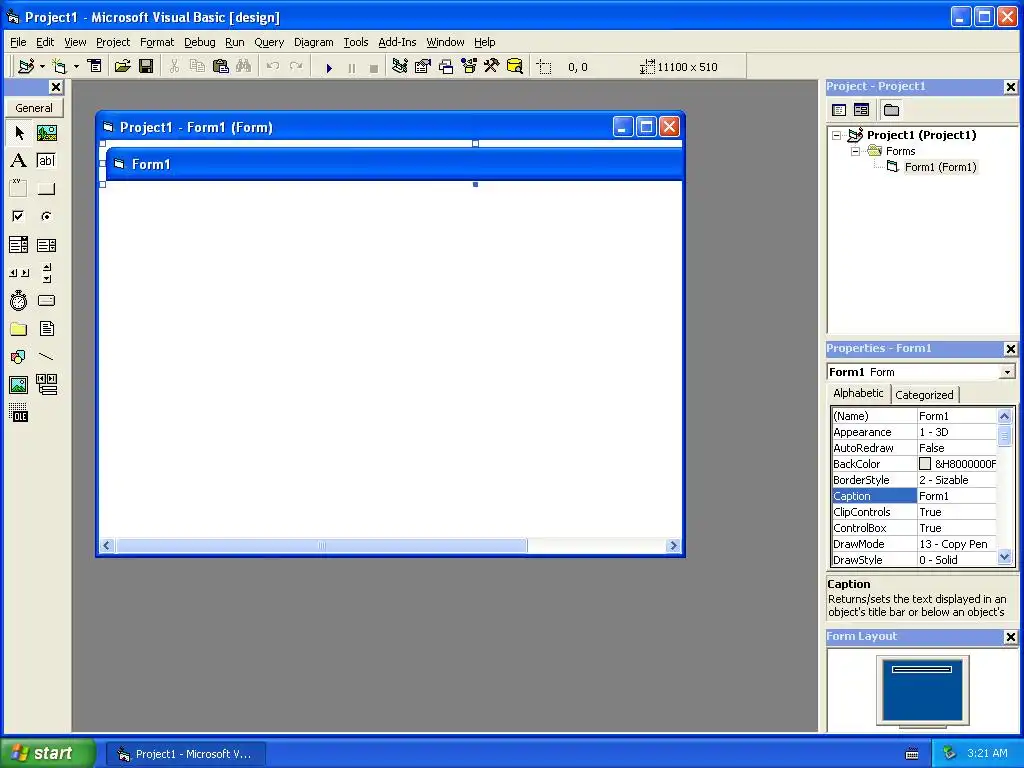Viewport: 1024px width, 768px height.
Task: Open the Project menu
Action: tap(113, 42)
